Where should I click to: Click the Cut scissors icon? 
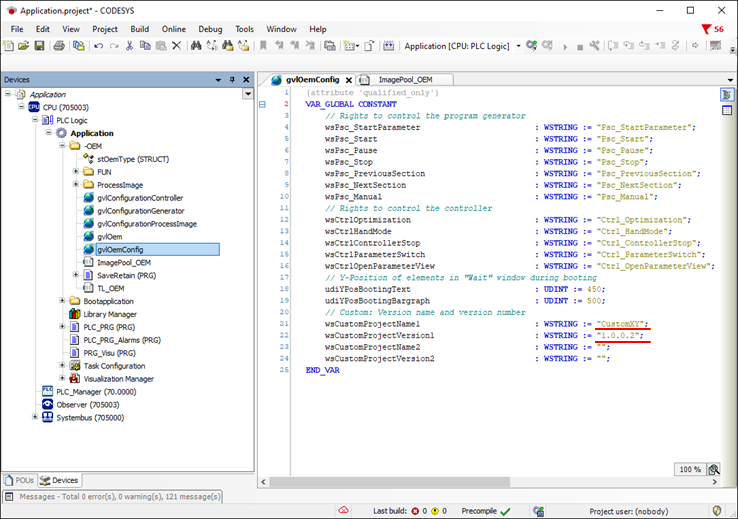130,46
